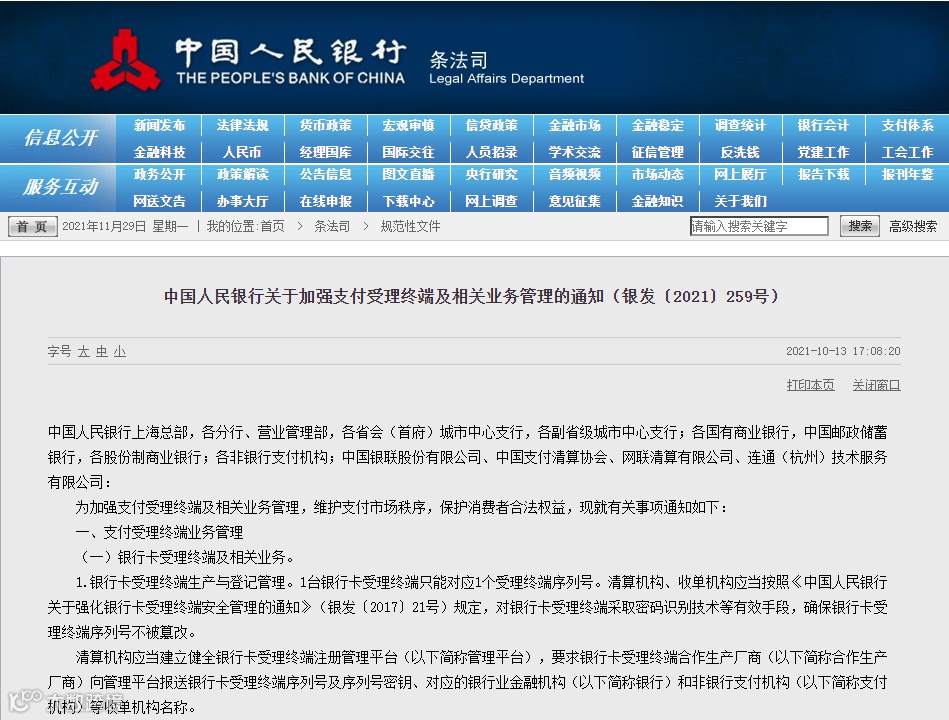Open 金融市场 menu item

pyautogui.click(x=574, y=125)
